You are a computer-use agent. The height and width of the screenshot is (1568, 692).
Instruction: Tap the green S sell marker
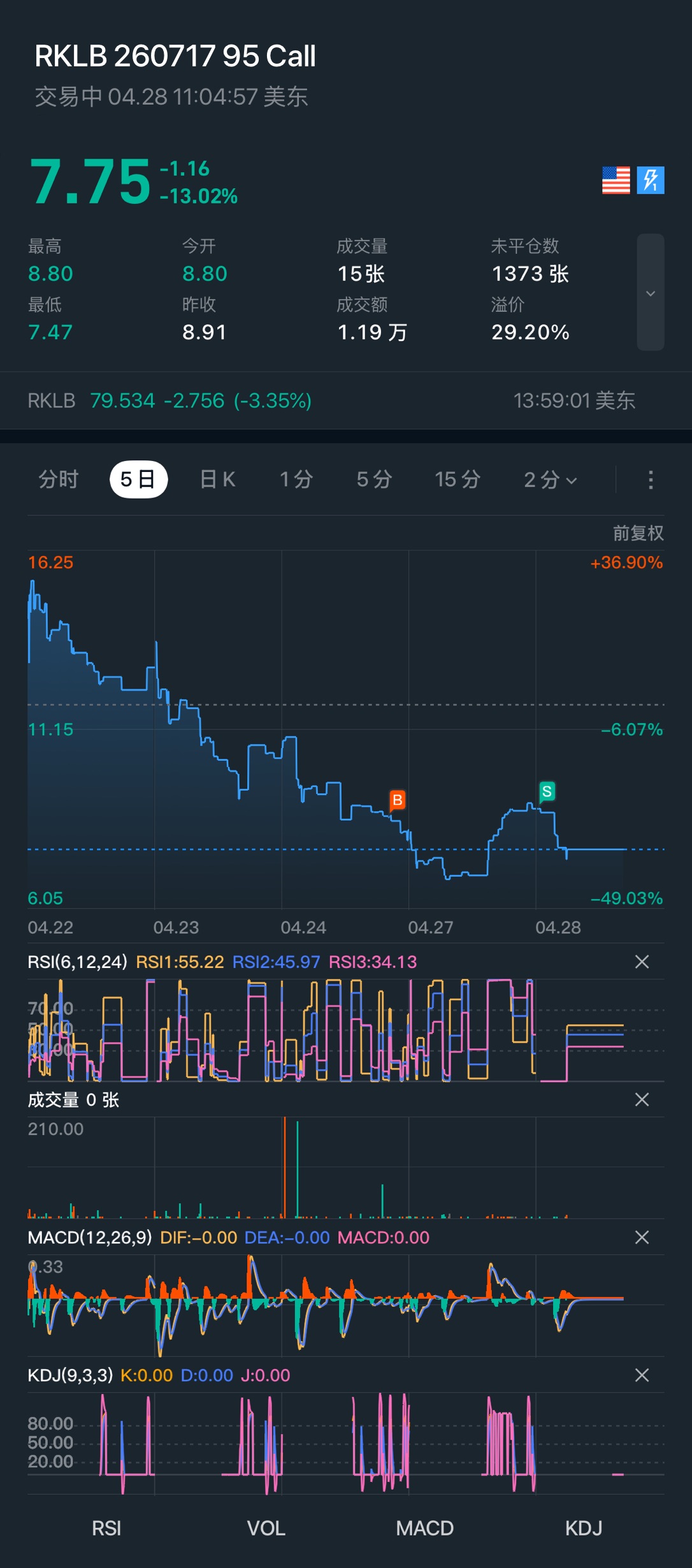coord(547,791)
